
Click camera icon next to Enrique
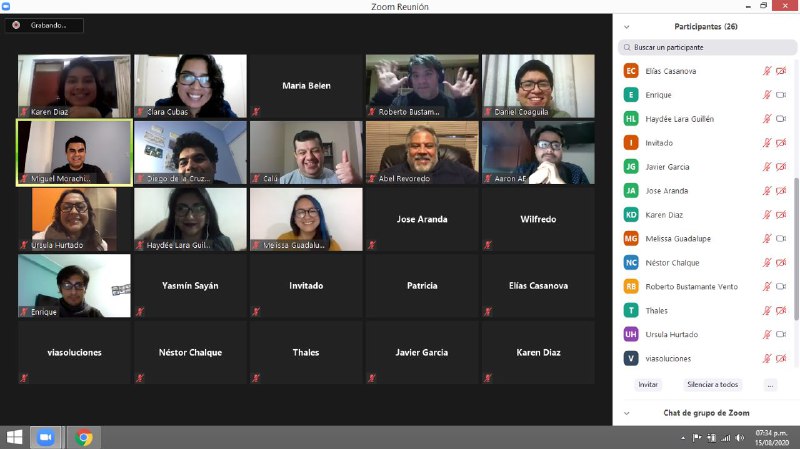point(781,95)
